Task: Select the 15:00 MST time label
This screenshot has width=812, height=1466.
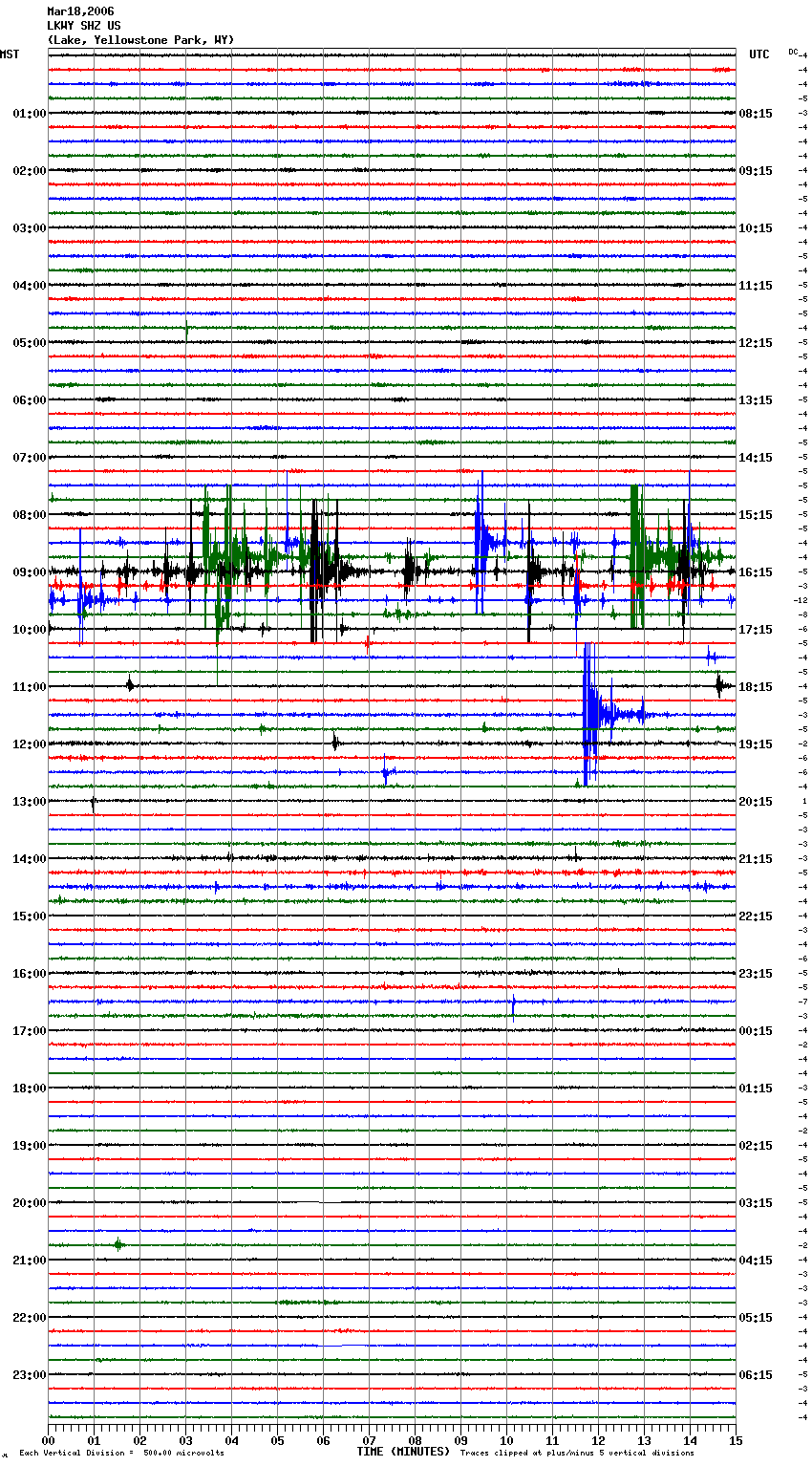Action: pos(30,916)
